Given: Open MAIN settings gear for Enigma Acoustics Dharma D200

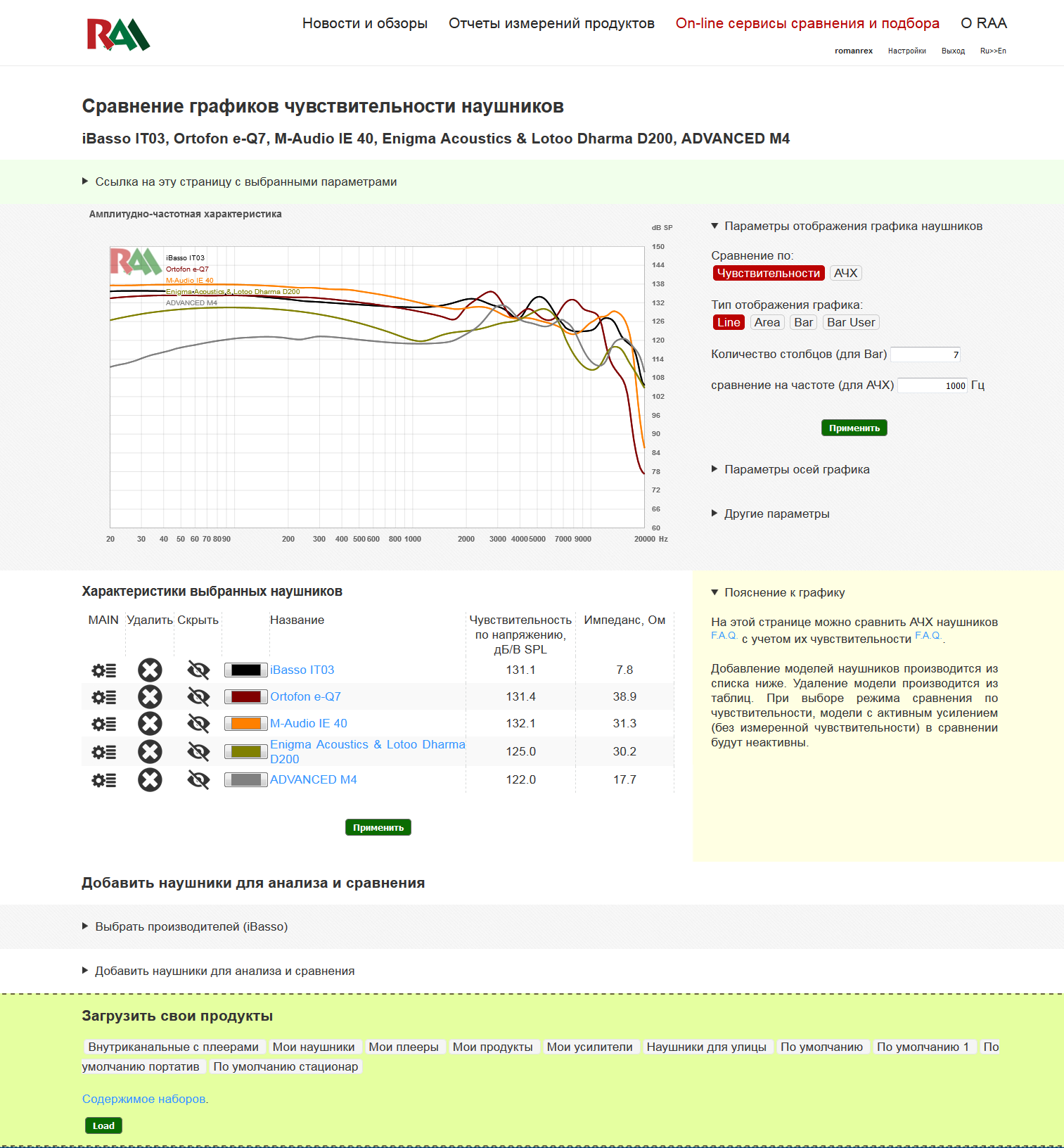Looking at the screenshot, I should point(103,752).
